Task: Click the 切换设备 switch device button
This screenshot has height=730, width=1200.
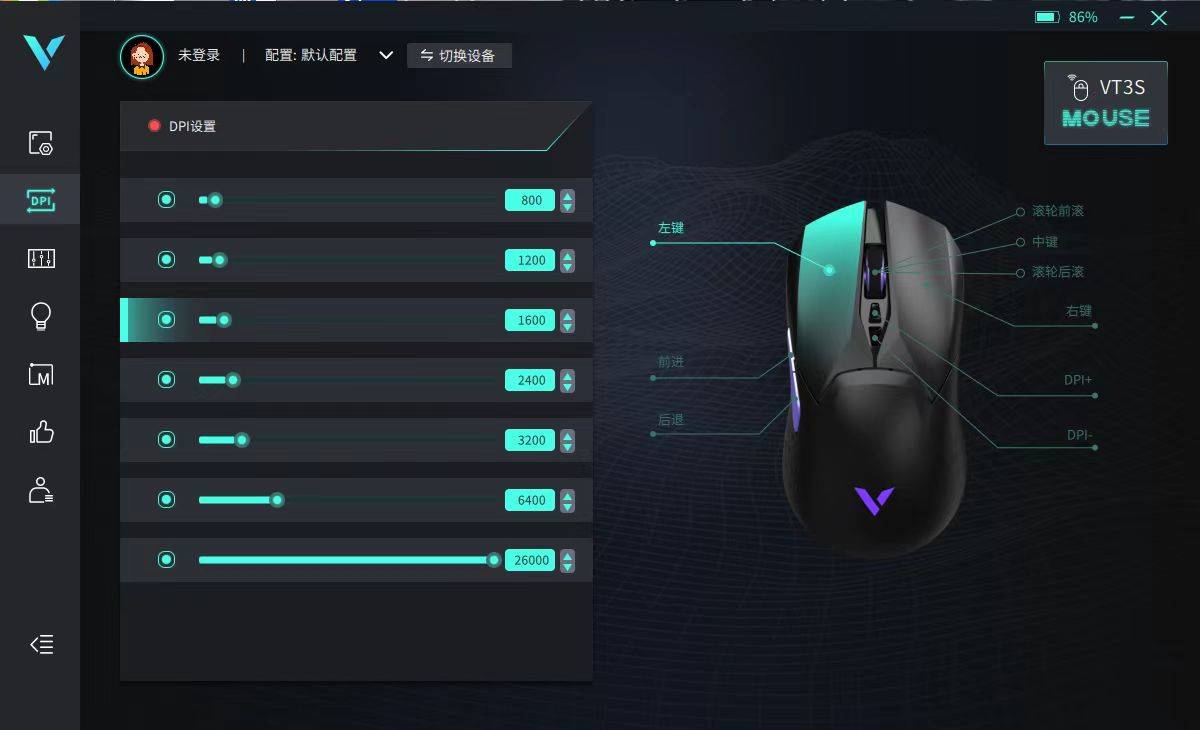Action: [x=459, y=56]
